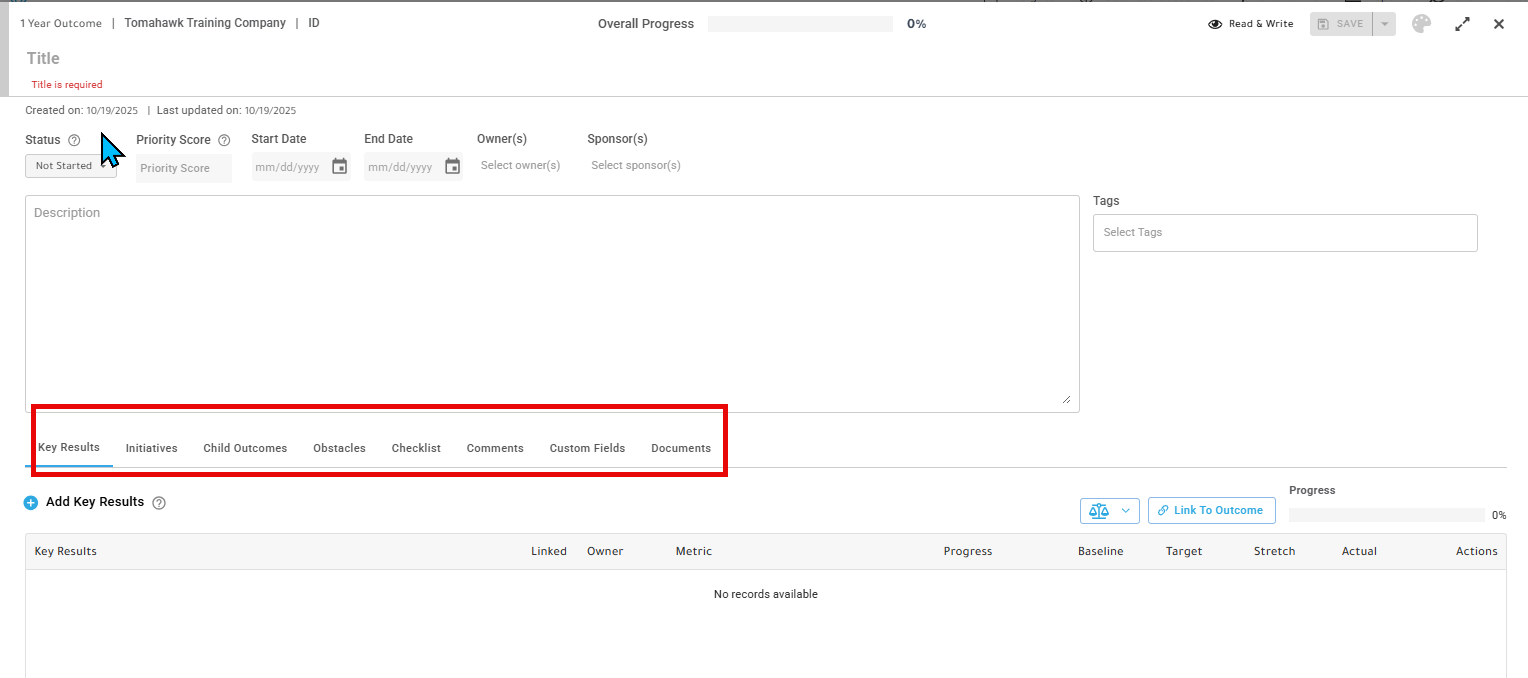Screen dimensions: 1528x678
Task: Open the Select sponsor(s) dropdown
Action: [636, 165]
